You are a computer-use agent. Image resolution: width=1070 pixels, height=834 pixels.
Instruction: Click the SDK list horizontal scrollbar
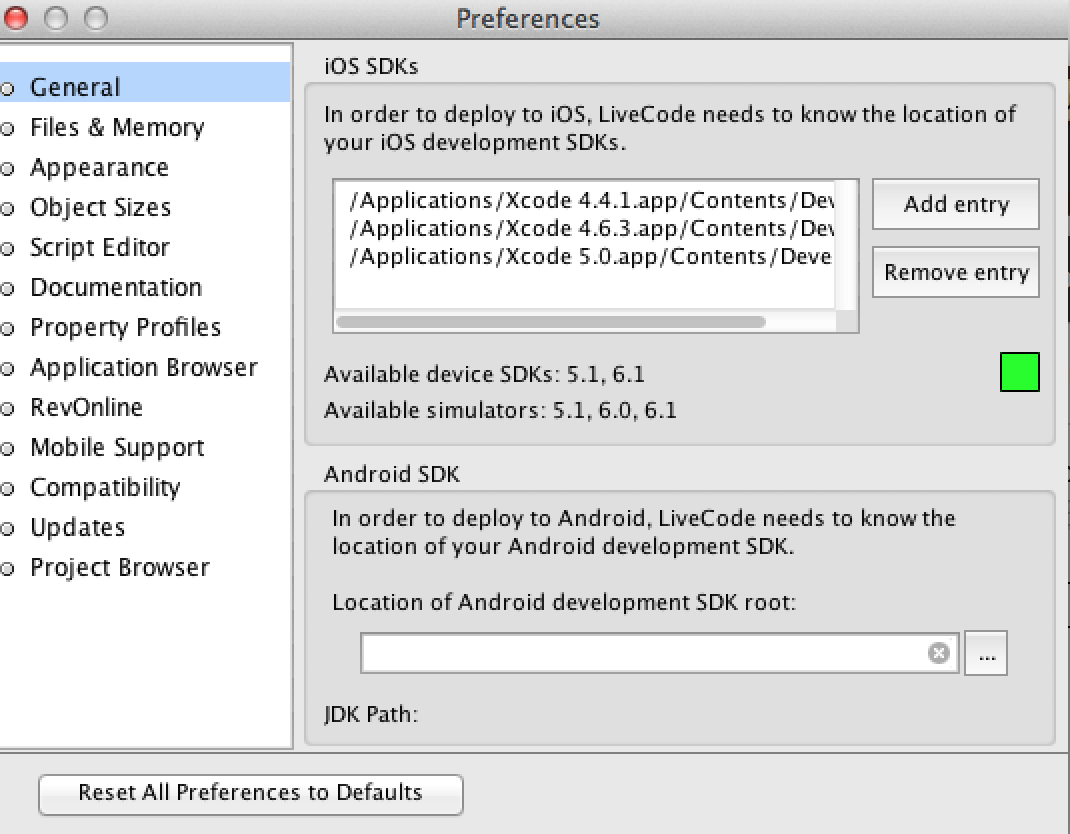[551, 322]
